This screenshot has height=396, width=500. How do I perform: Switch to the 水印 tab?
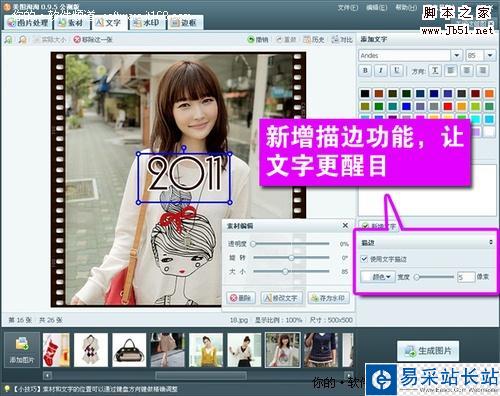(x=146, y=23)
